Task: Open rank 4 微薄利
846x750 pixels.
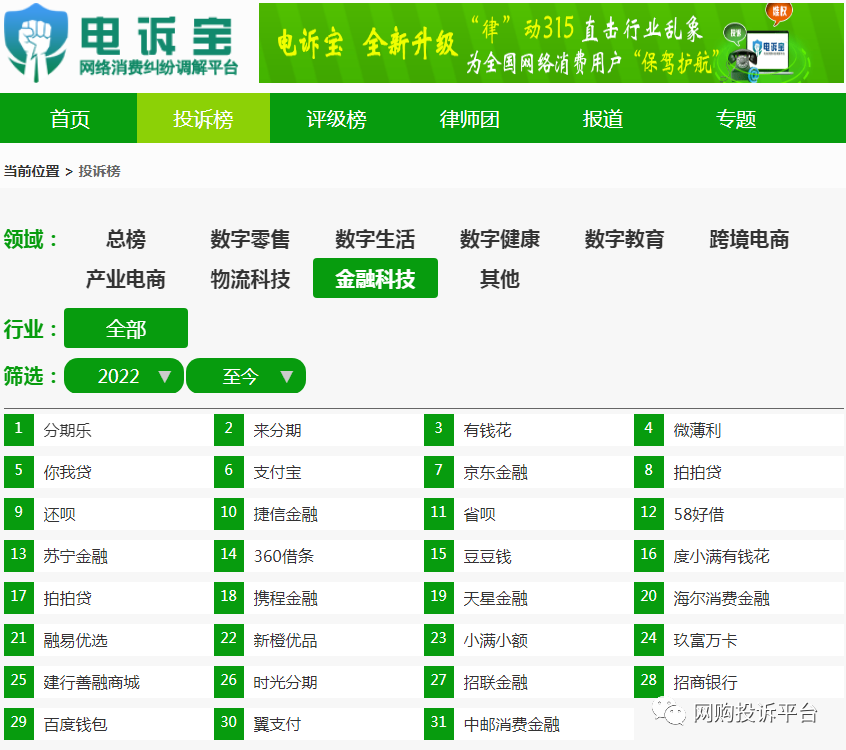Action: tap(737, 430)
